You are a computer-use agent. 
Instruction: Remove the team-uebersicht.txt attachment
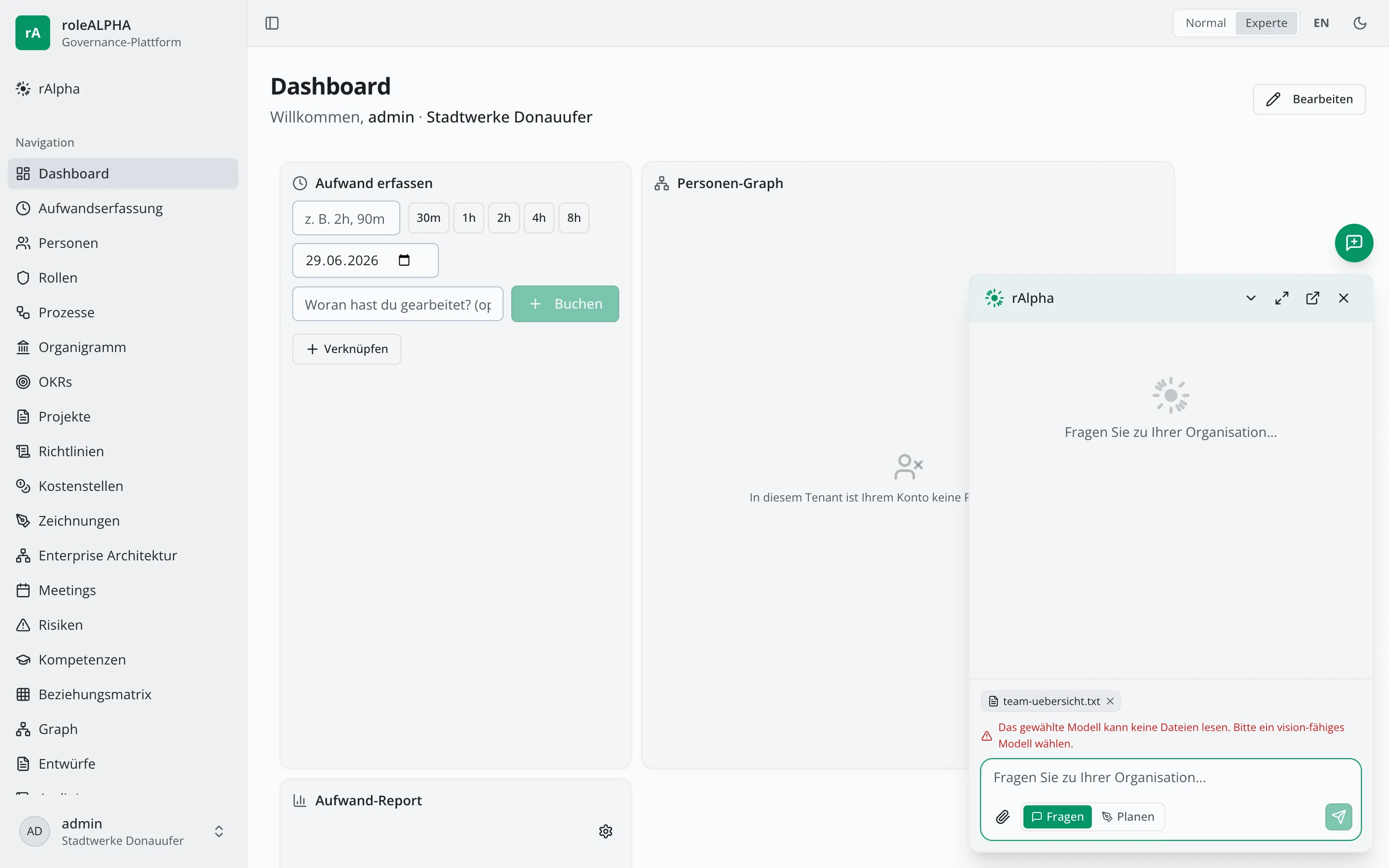pos(1110,701)
